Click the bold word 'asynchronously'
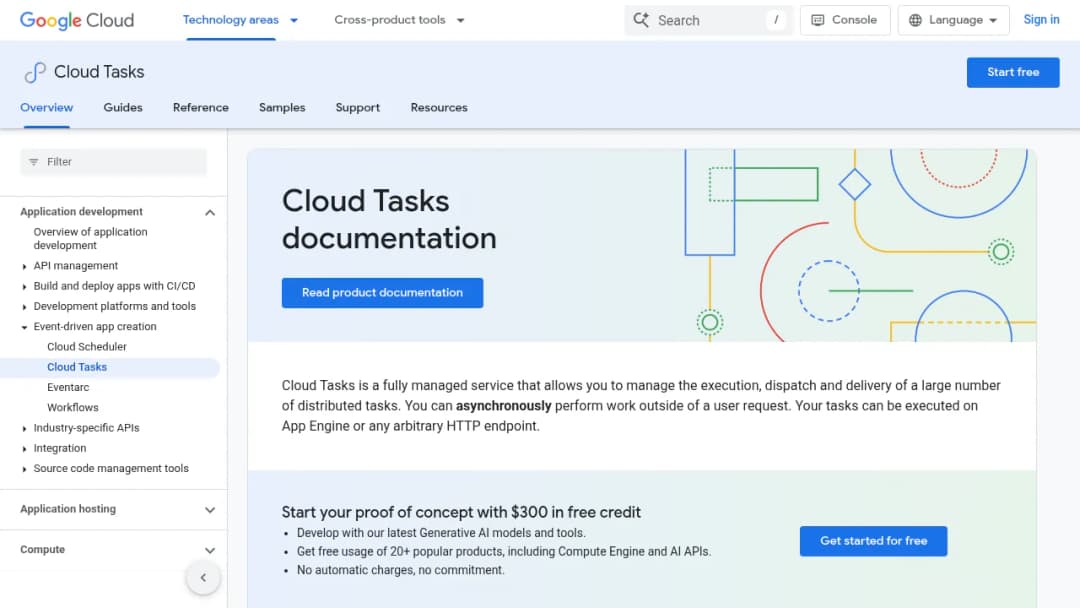This screenshot has width=1080, height=608. tap(503, 406)
